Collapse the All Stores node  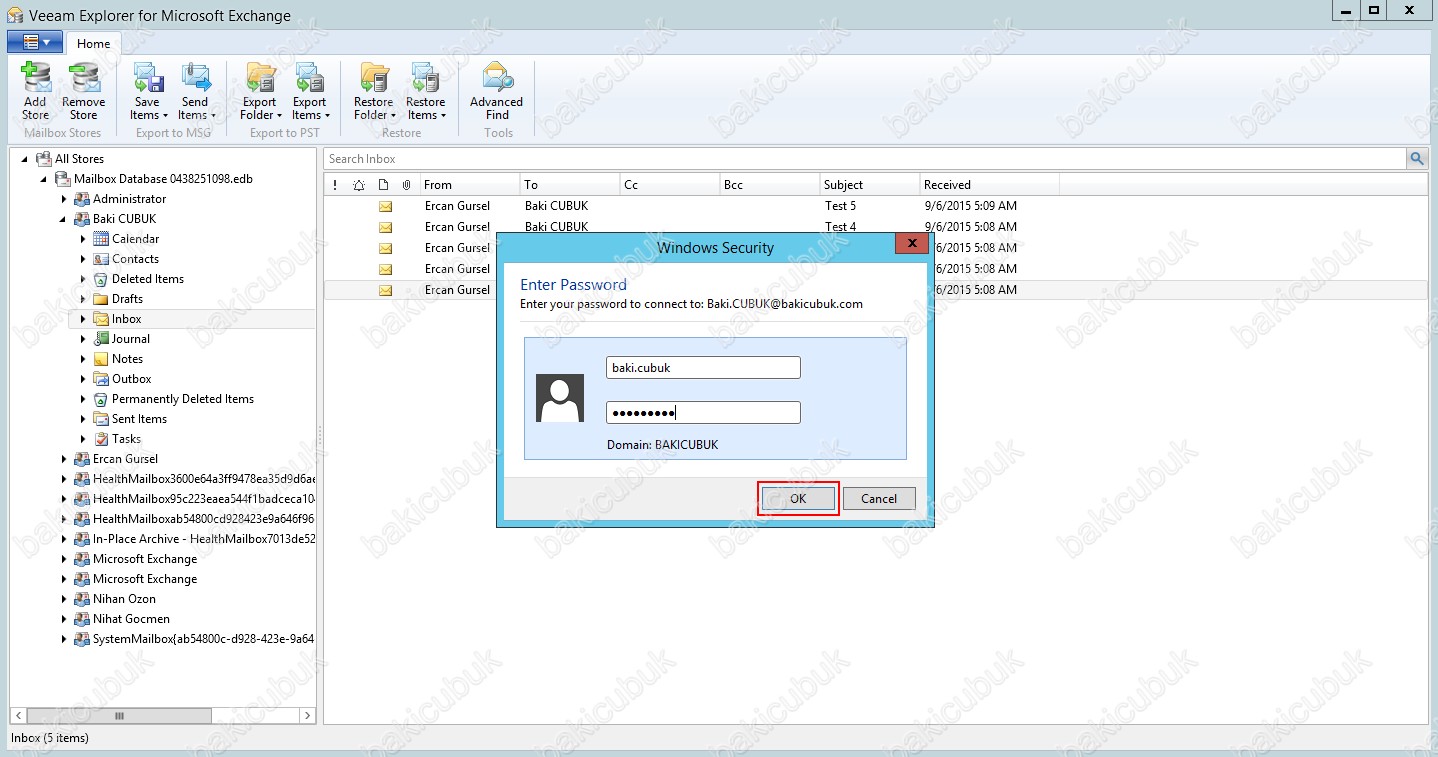(24, 159)
